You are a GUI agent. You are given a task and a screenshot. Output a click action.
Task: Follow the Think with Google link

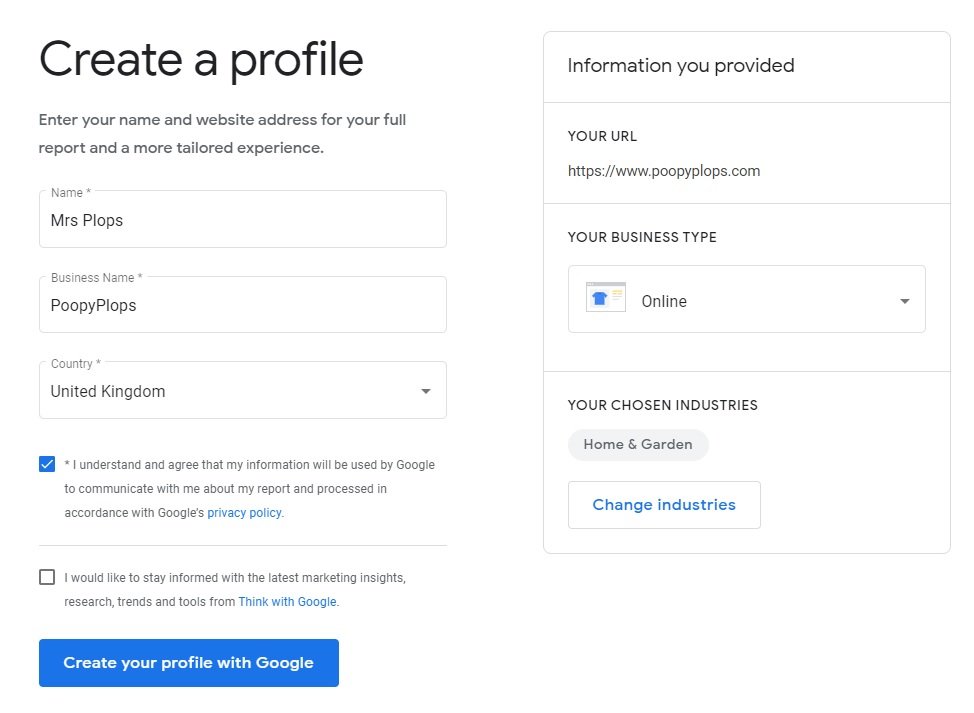point(287,602)
